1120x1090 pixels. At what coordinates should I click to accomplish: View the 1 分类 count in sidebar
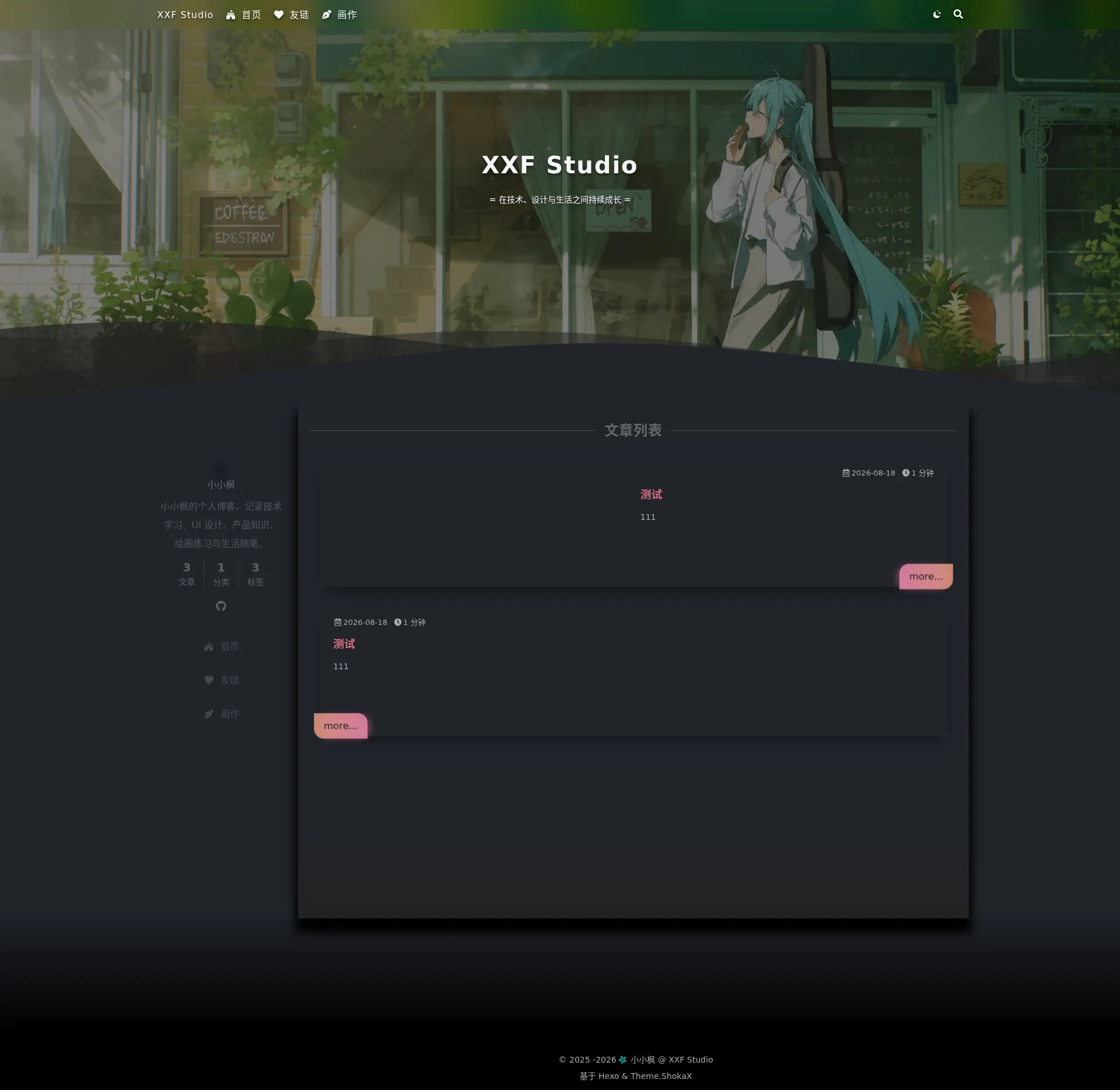221,574
